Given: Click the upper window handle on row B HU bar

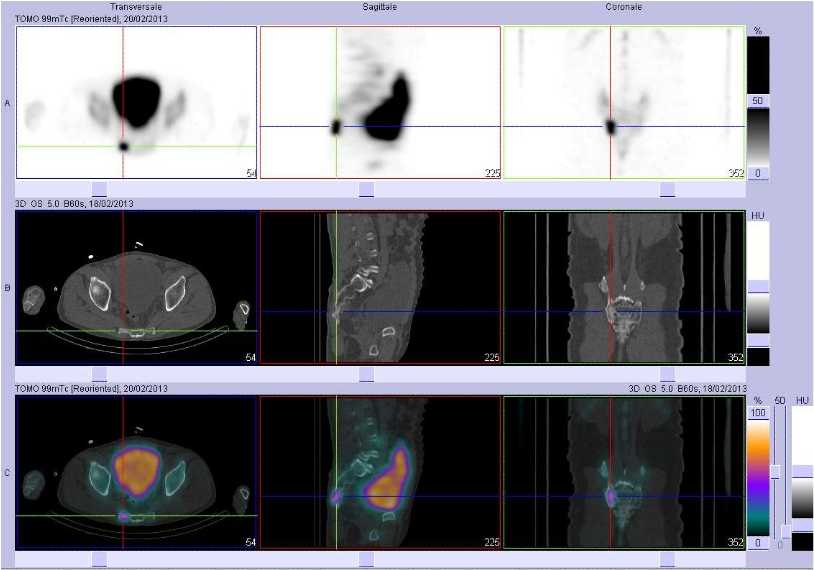Looking at the screenshot, I should 758,287.
